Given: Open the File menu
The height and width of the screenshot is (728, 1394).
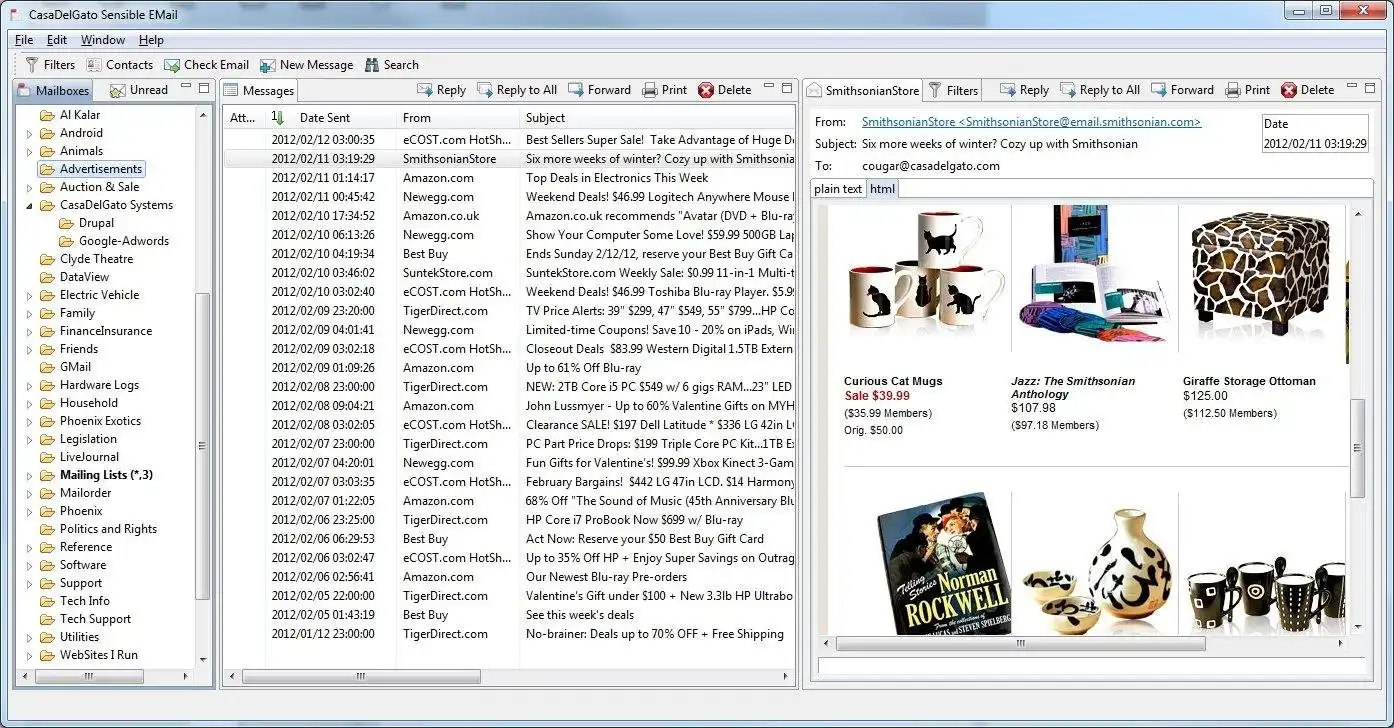Looking at the screenshot, I should click(24, 40).
